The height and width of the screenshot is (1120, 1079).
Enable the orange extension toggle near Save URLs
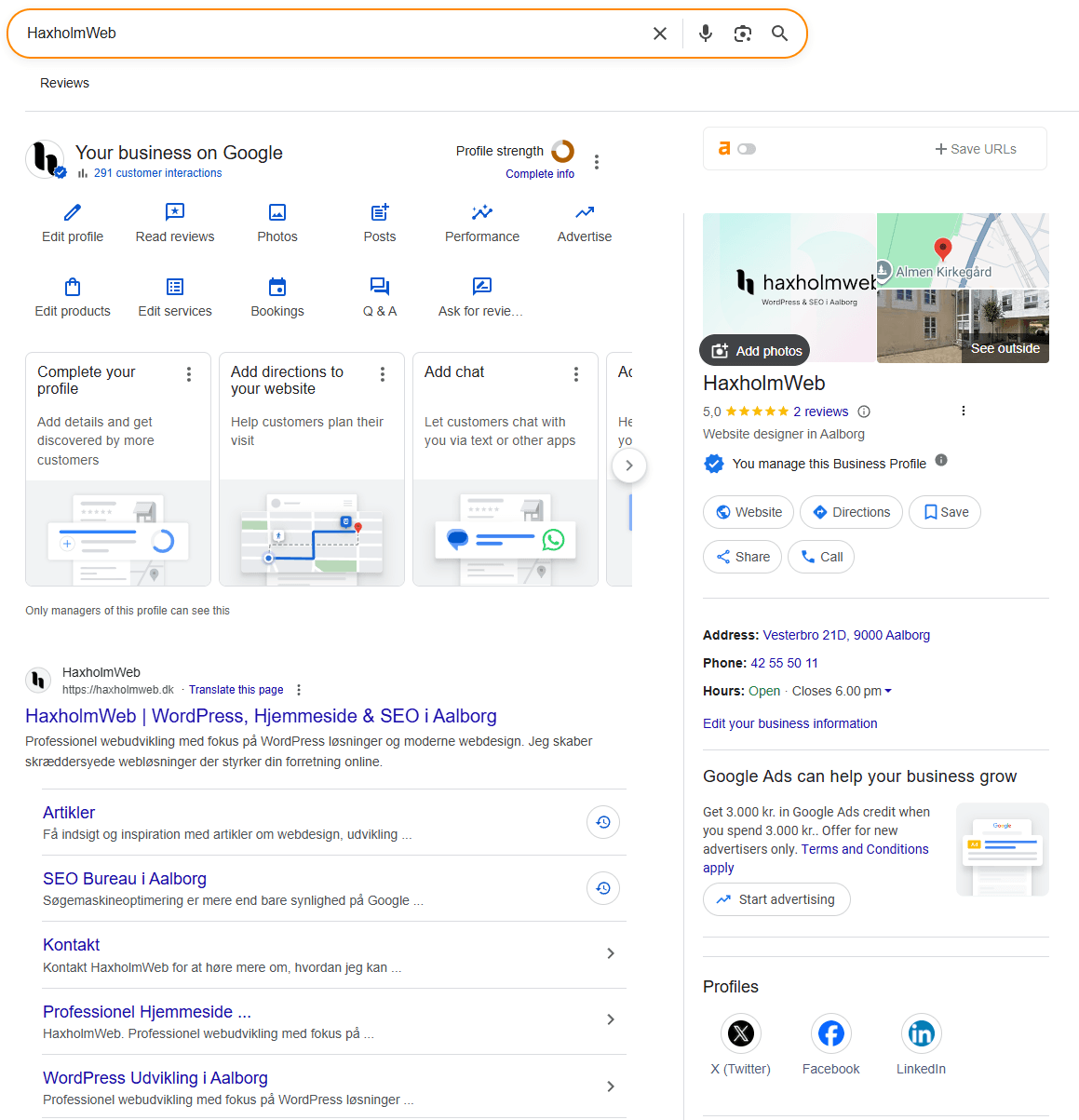pyautogui.click(x=747, y=148)
